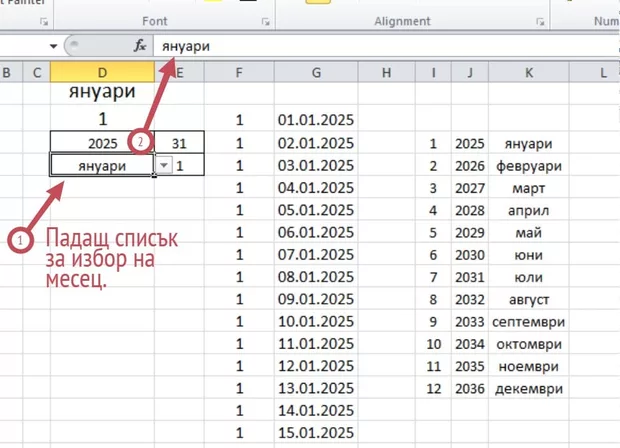Select the date cell 15.01.2025
The width and height of the screenshot is (620, 448).
coord(316,432)
